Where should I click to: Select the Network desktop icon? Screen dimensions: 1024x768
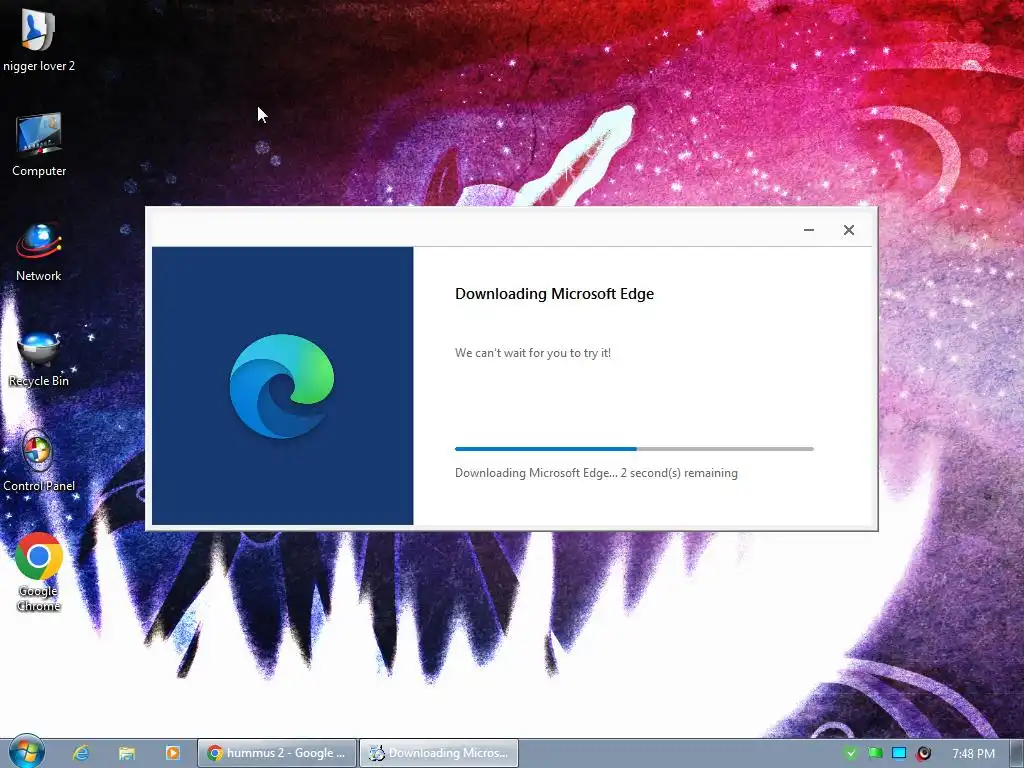click(x=39, y=252)
